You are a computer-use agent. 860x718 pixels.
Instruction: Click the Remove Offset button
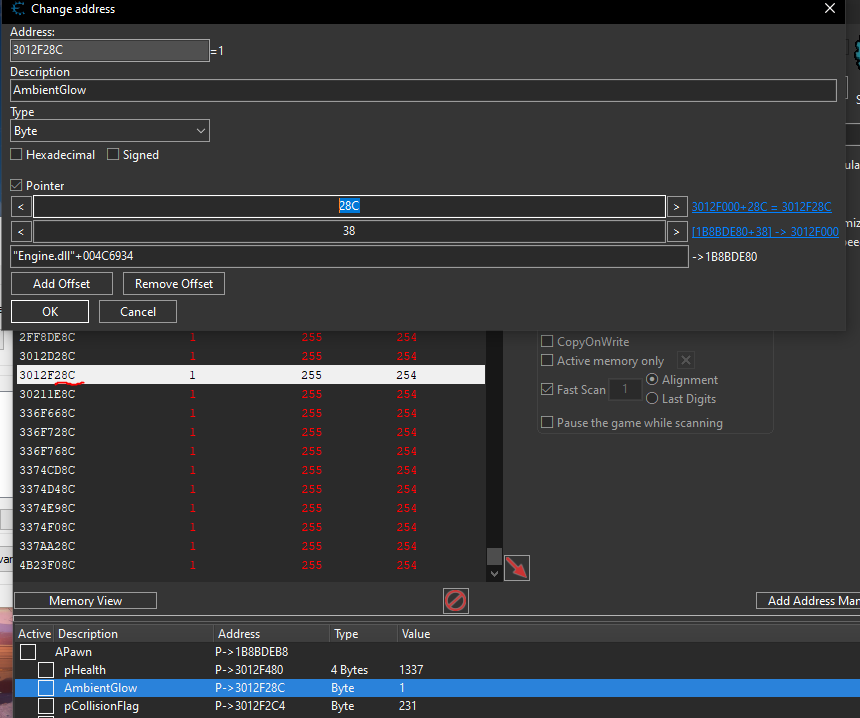coord(174,284)
